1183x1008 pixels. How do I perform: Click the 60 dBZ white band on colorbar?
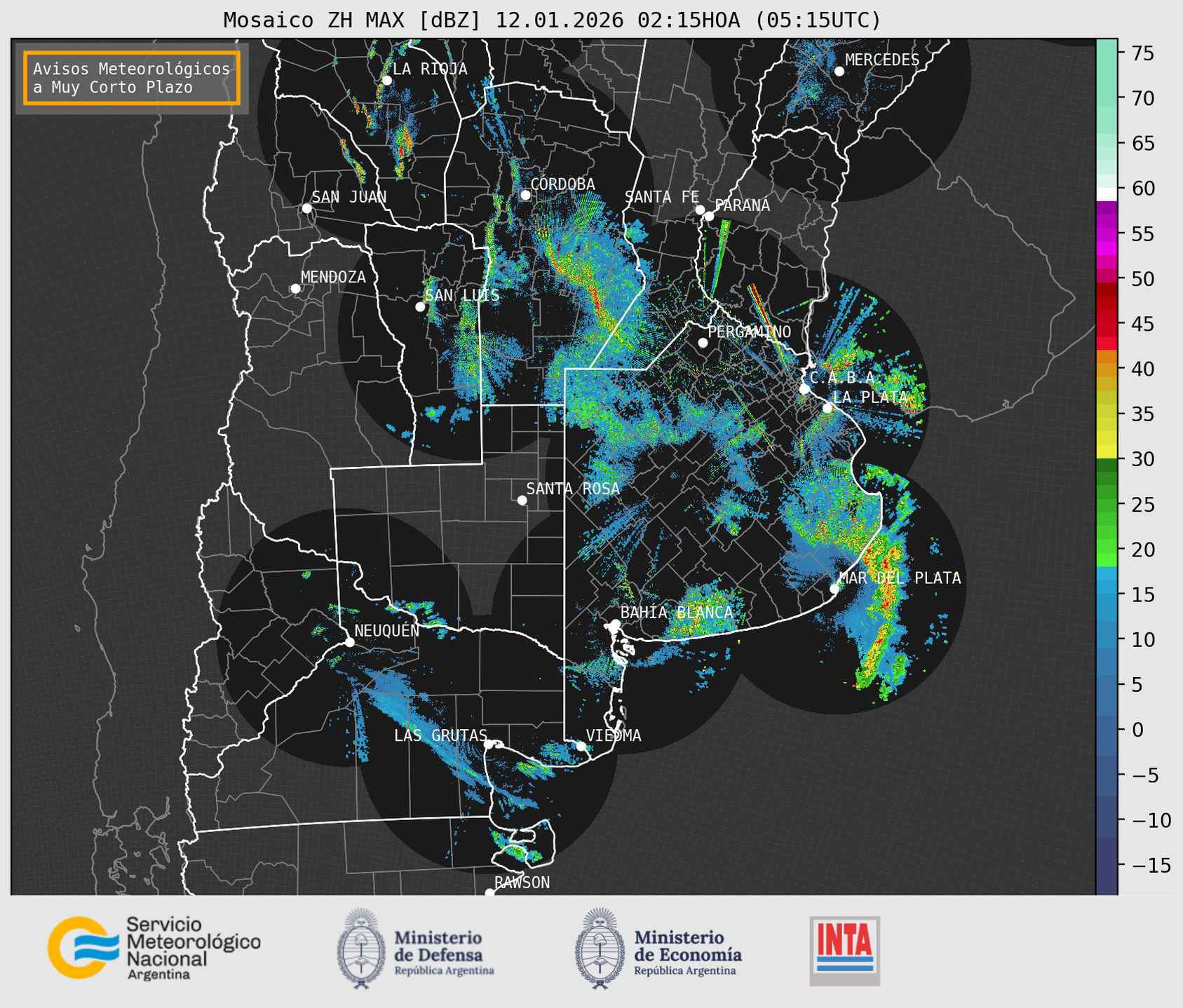[x=1107, y=194]
